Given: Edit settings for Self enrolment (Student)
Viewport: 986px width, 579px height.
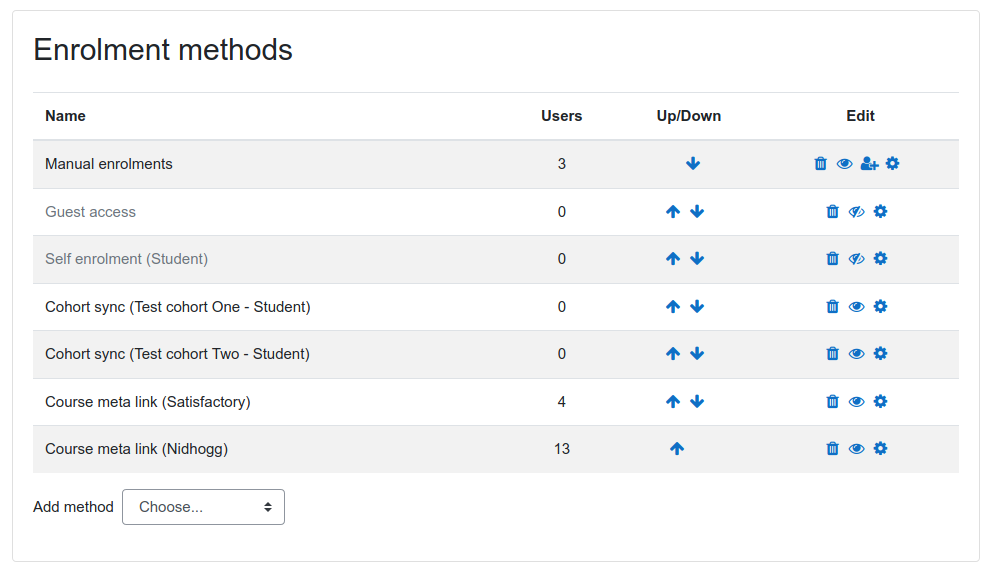Looking at the screenshot, I should pyautogui.click(x=880, y=259).
